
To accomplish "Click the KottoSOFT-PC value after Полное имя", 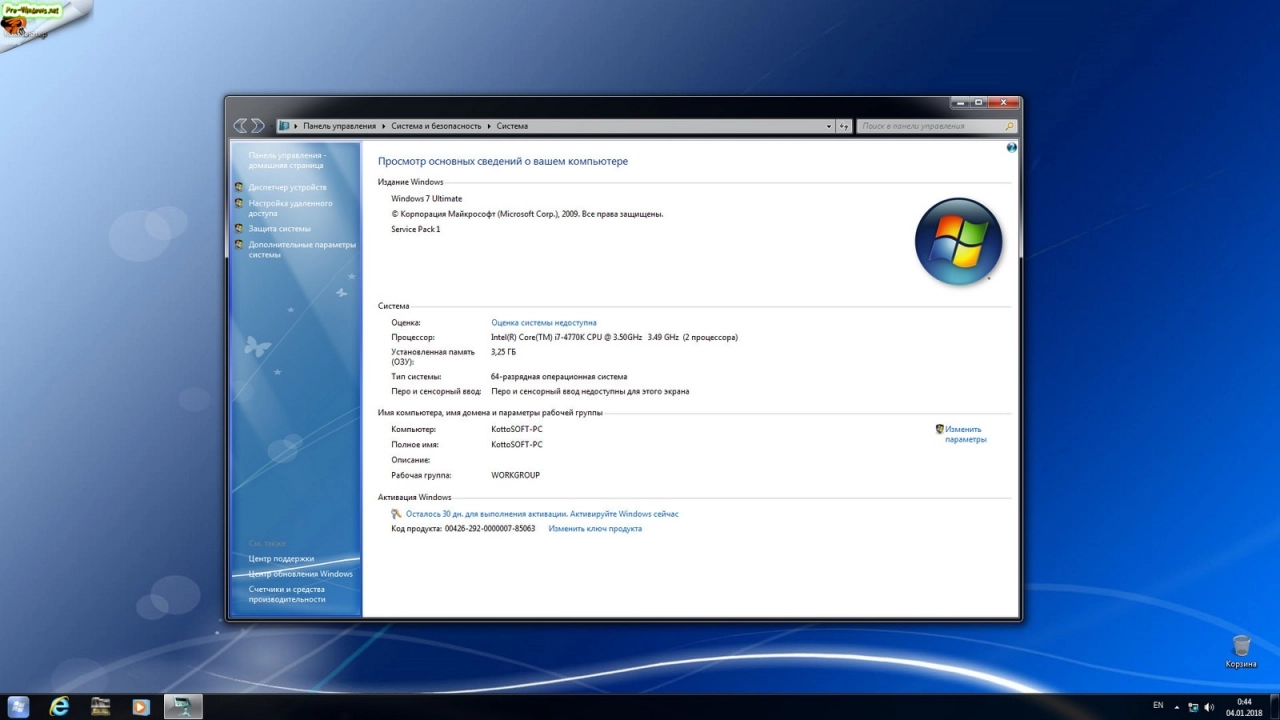I will [x=517, y=444].
